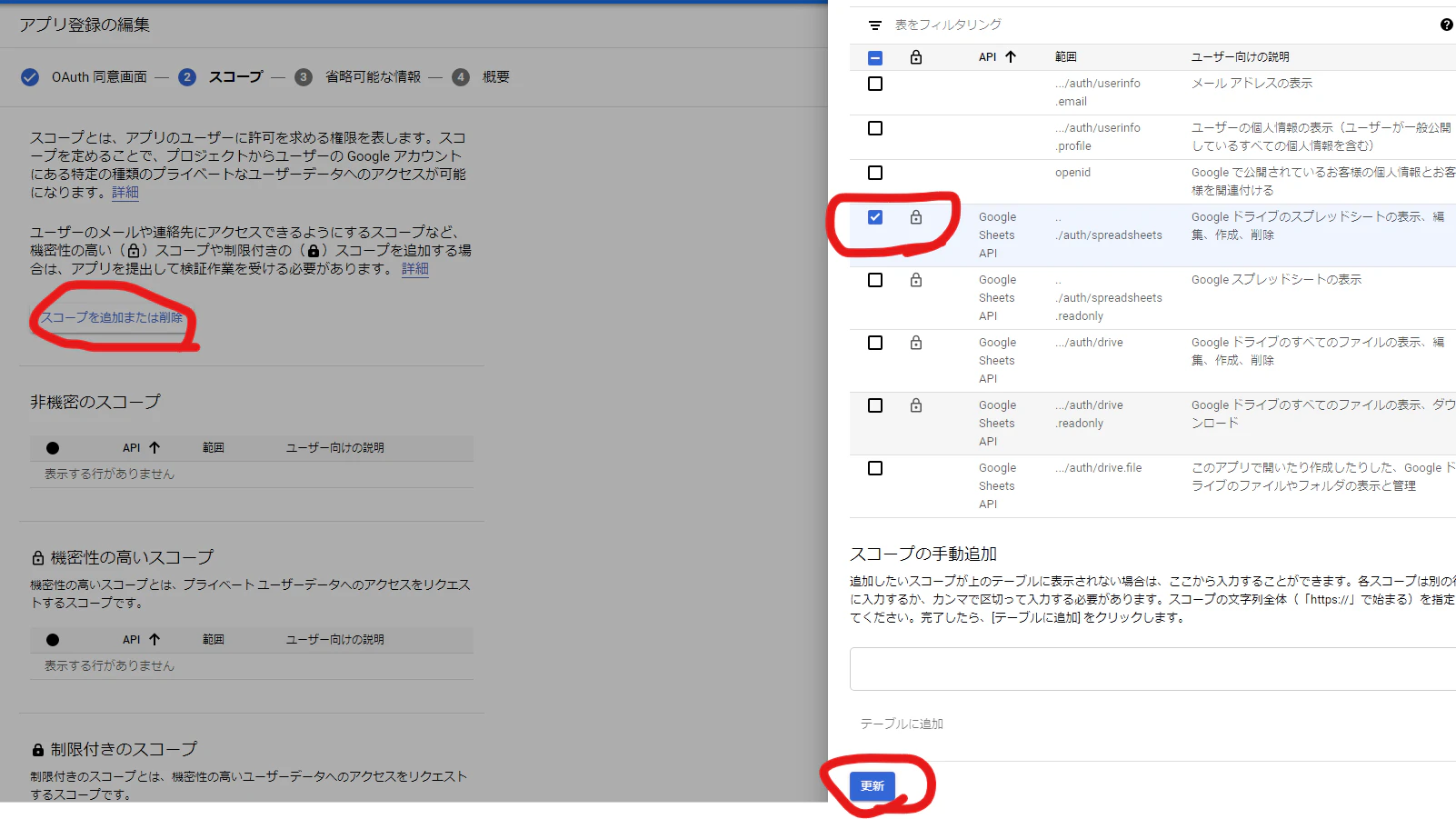Click the テーブルに追加 button
This screenshot has width=1456, height=819.
[902, 724]
